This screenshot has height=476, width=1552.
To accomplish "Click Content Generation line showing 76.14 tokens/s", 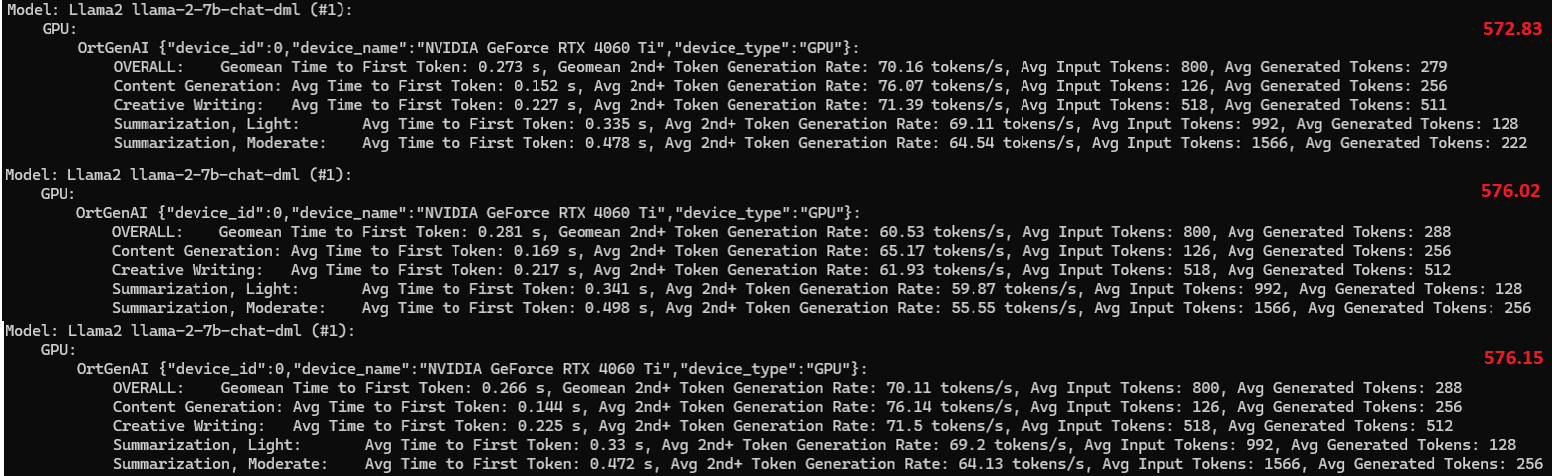I will click(787, 407).
